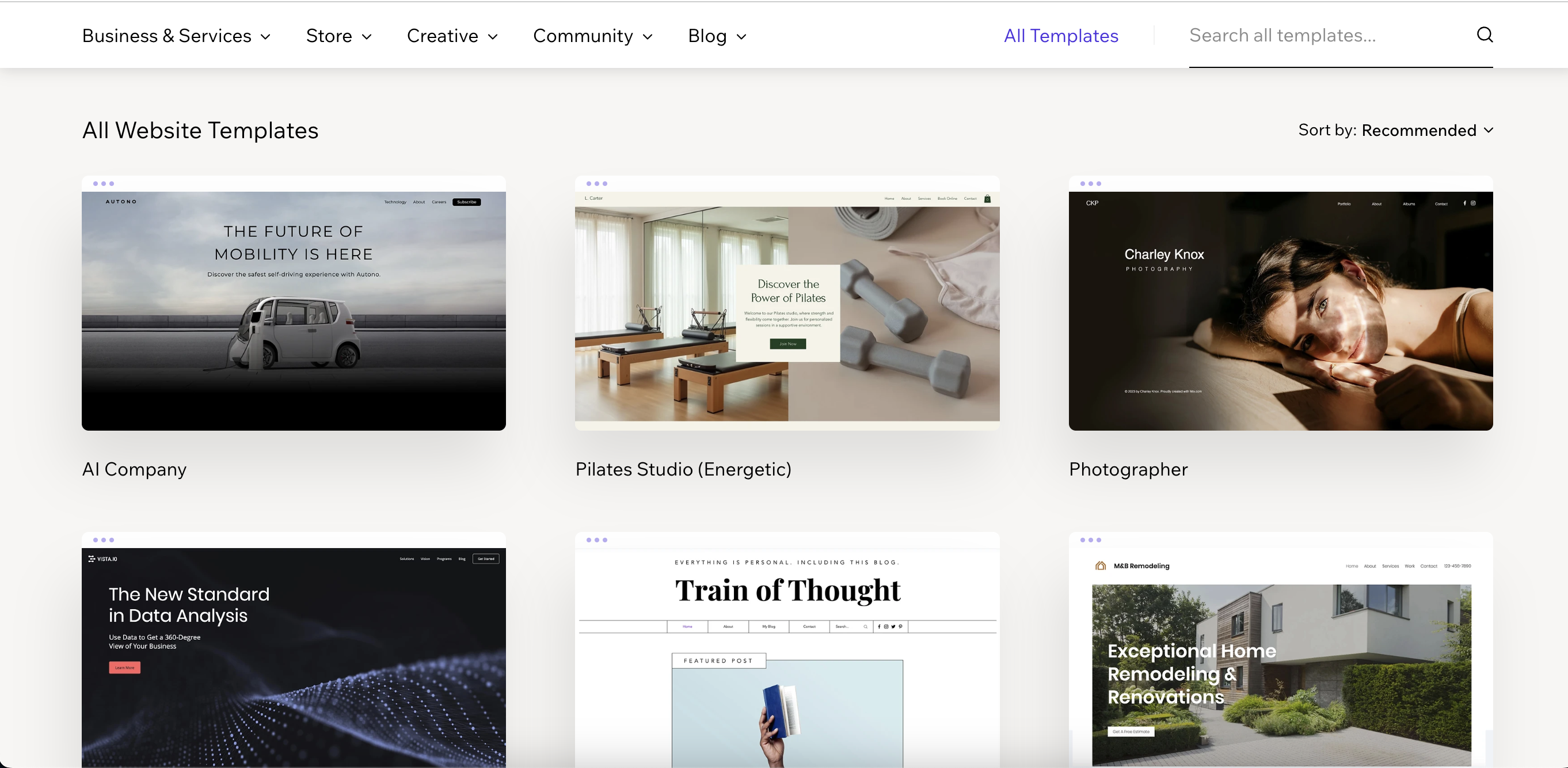Click the M&B Remodeling house logo icon
Screen dimensions: 1568x768
coord(1100,565)
